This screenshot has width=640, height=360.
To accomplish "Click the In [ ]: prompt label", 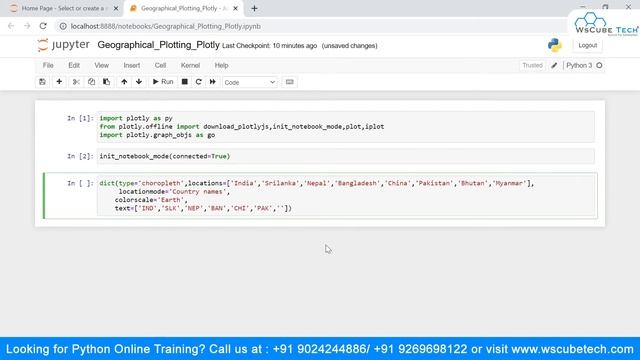I will (80, 183).
